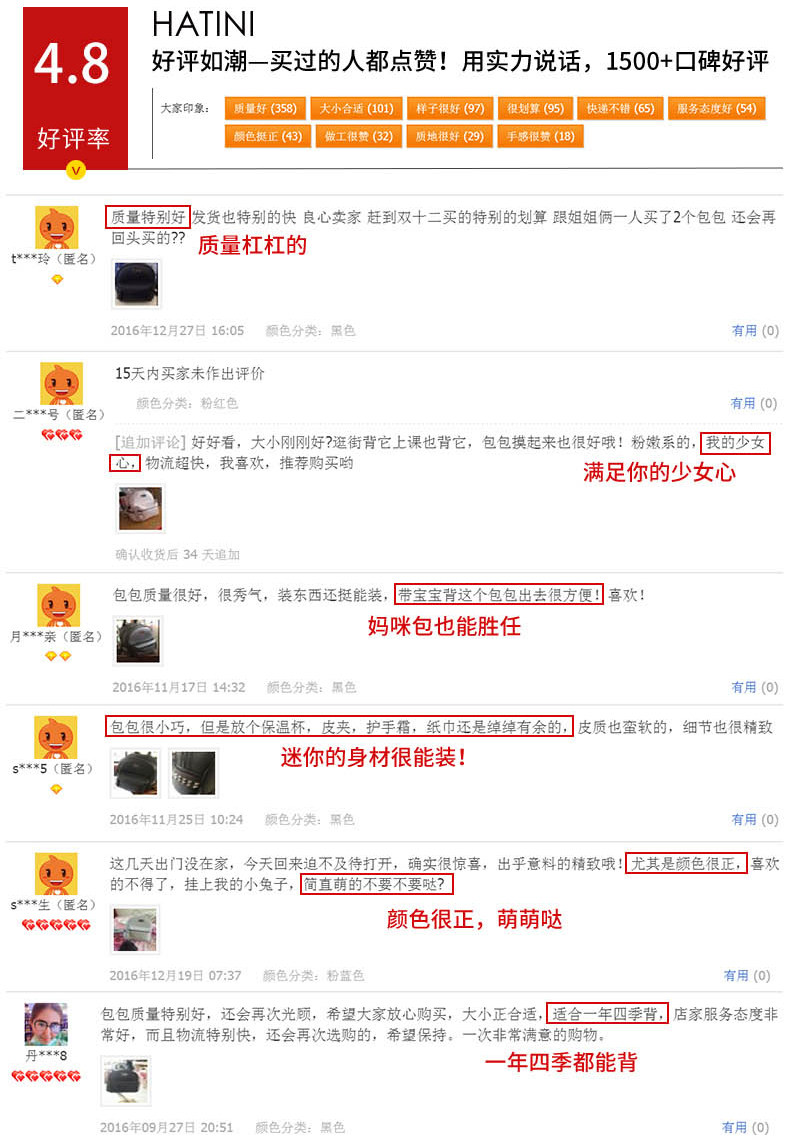Select the 质量好 (358) impression tag

(x=265, y=109)
